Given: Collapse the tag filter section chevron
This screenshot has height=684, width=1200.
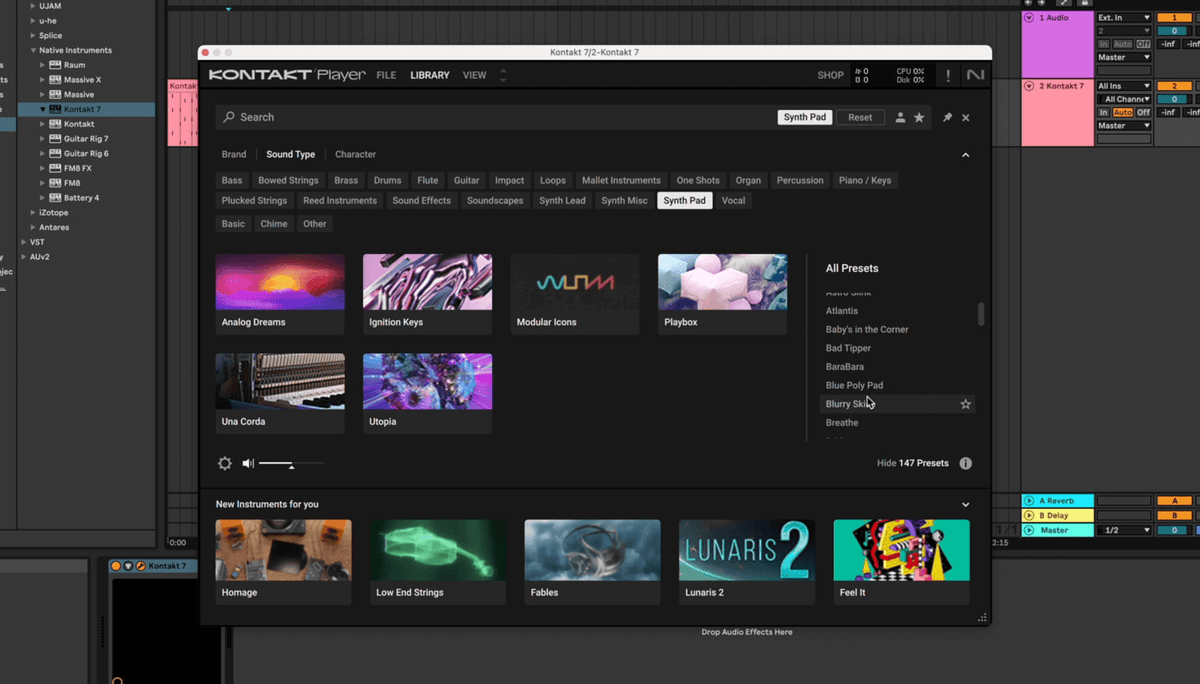Looking at the screenshot, I should click(x=965, y=155).
